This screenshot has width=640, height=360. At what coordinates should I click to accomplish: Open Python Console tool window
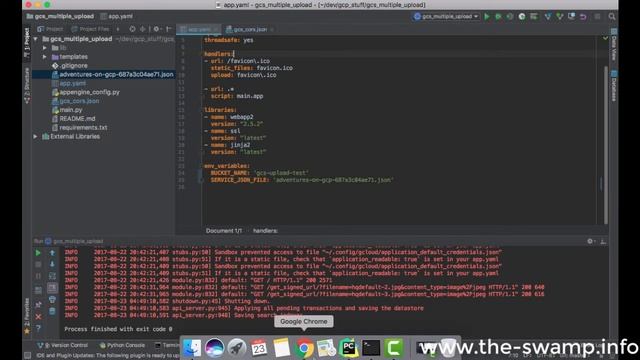[x=122, y=345]
